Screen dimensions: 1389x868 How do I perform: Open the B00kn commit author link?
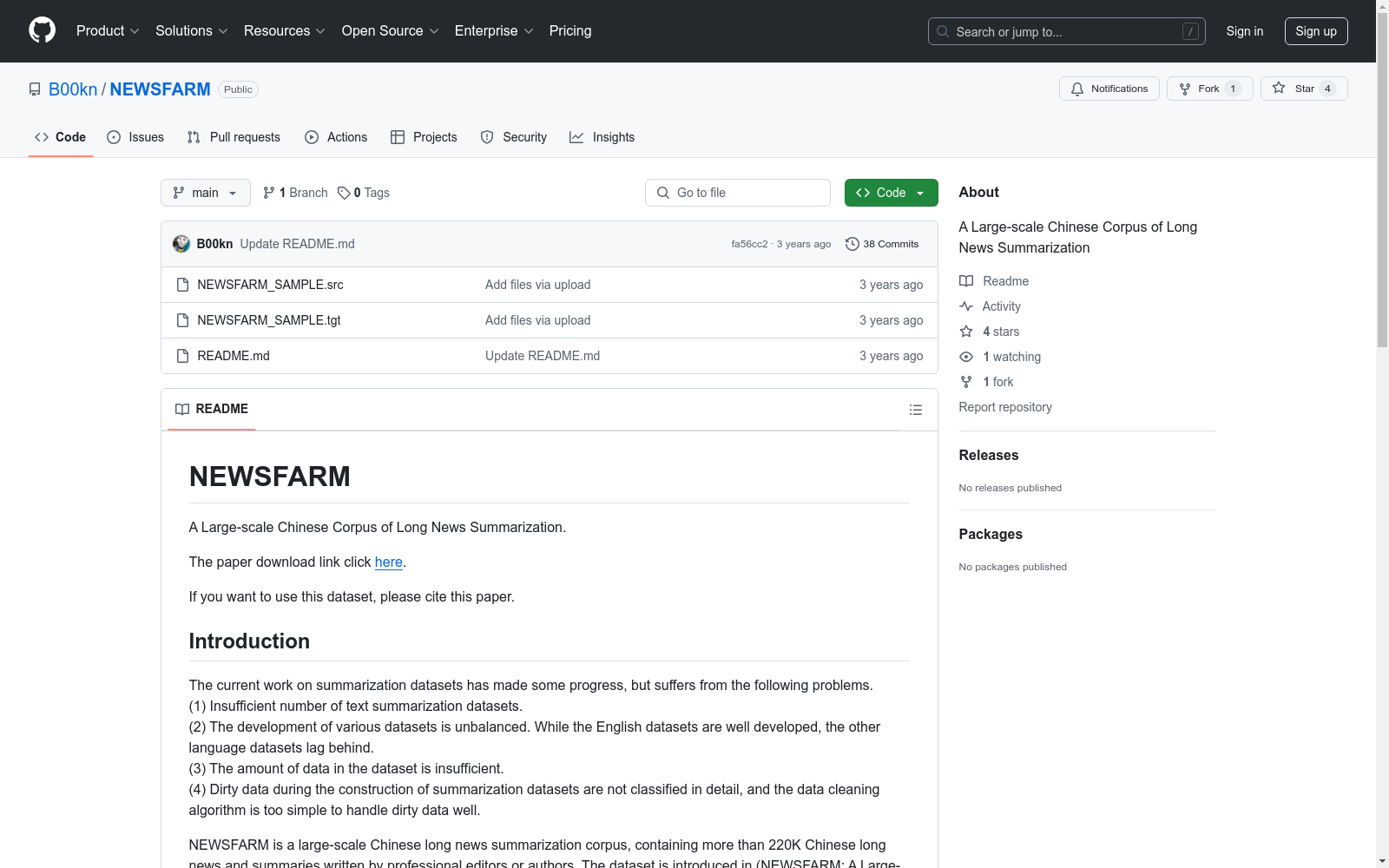click(214, 244)
